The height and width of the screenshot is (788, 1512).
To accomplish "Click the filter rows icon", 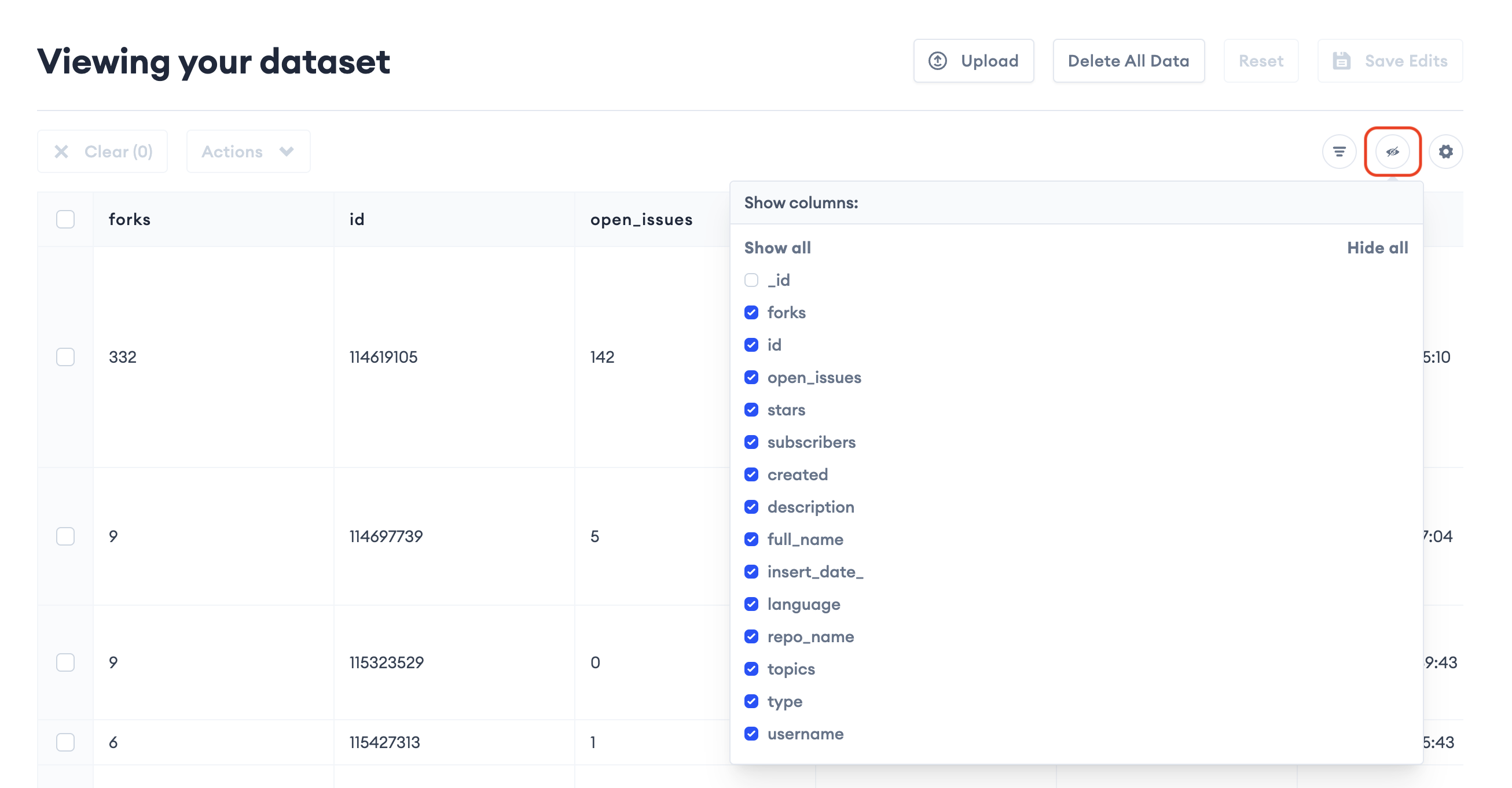I will [1339, 152].
